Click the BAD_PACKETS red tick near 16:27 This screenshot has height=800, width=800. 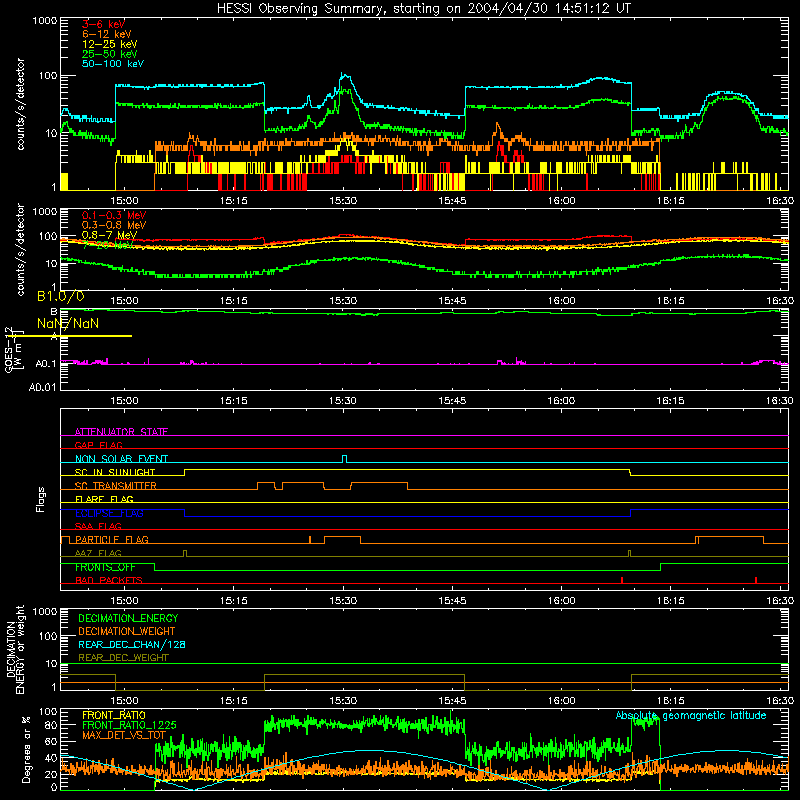pyautogui.click(x=756, y=580)
